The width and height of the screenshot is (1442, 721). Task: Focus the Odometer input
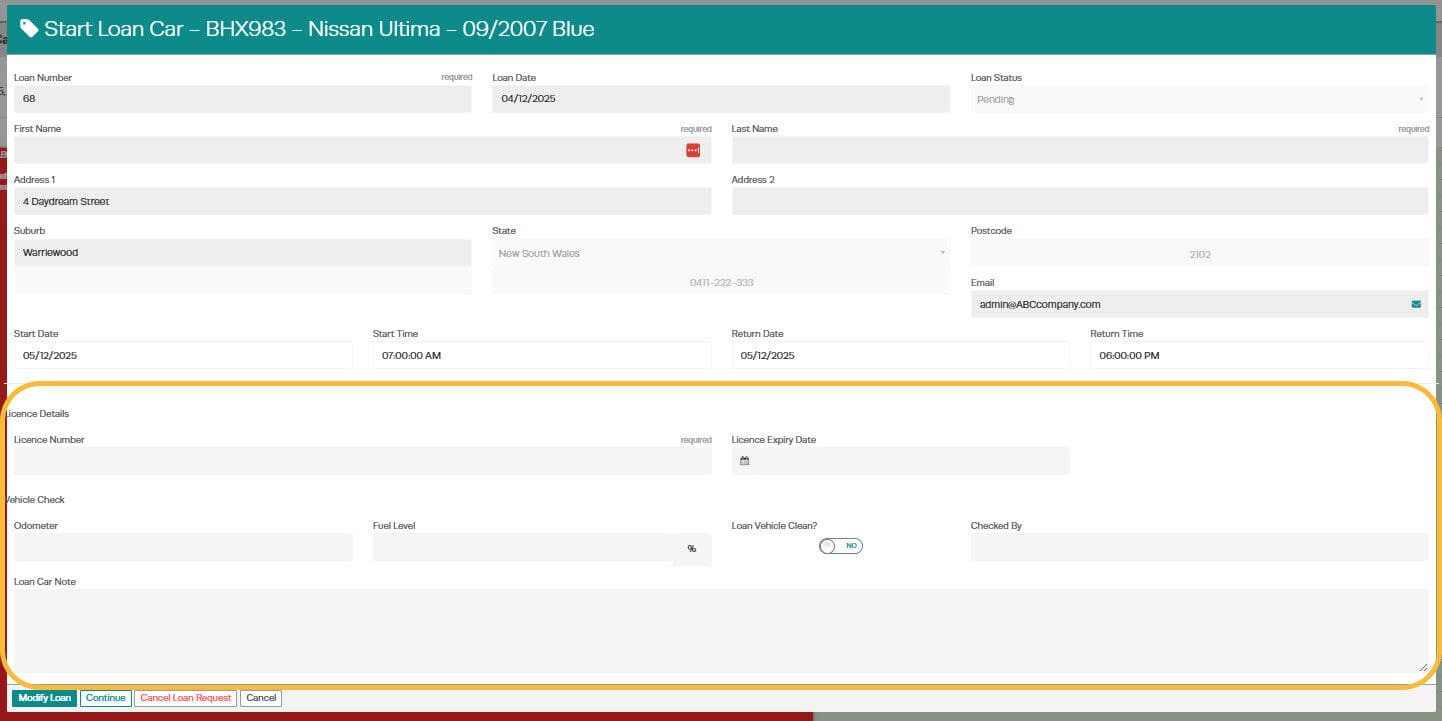183,547
